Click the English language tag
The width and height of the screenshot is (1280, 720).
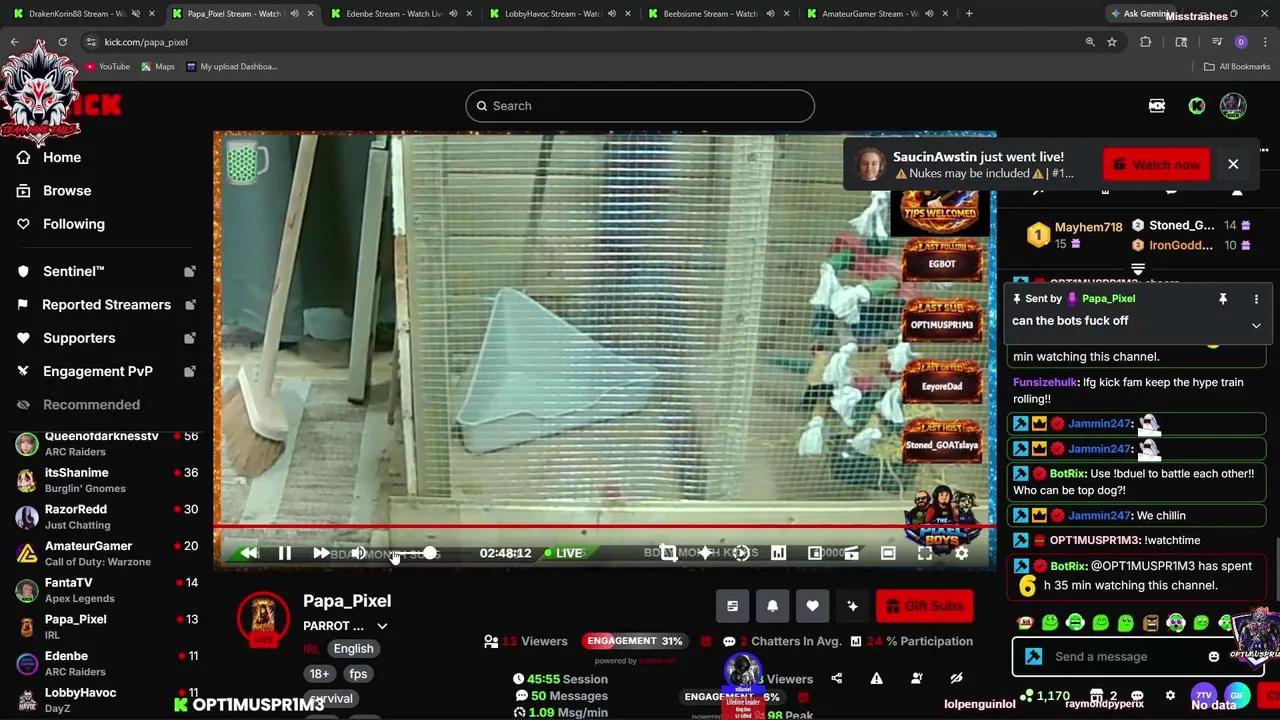click(x=353, y=648)
